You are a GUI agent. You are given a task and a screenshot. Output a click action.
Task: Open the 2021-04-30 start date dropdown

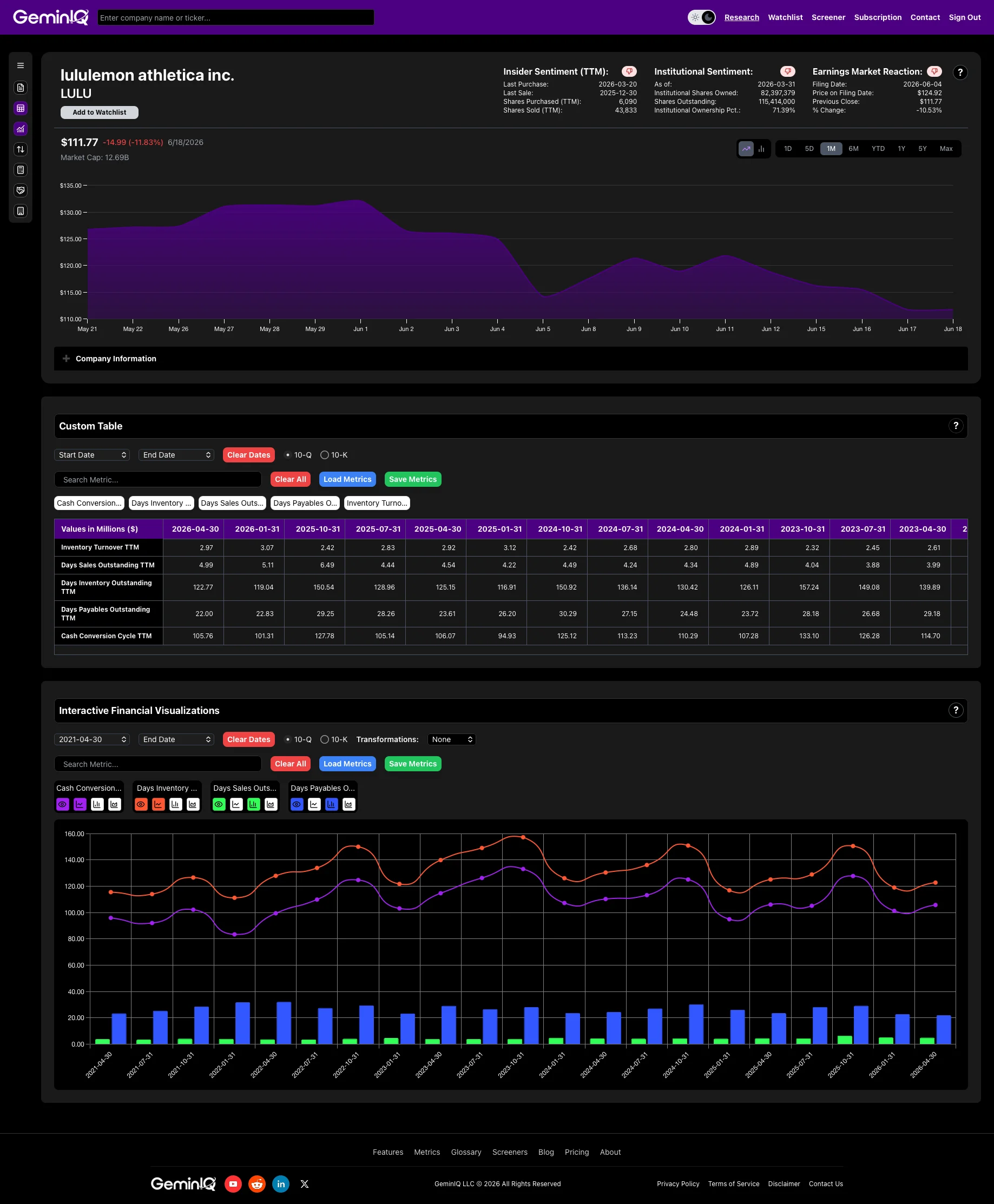92,739
